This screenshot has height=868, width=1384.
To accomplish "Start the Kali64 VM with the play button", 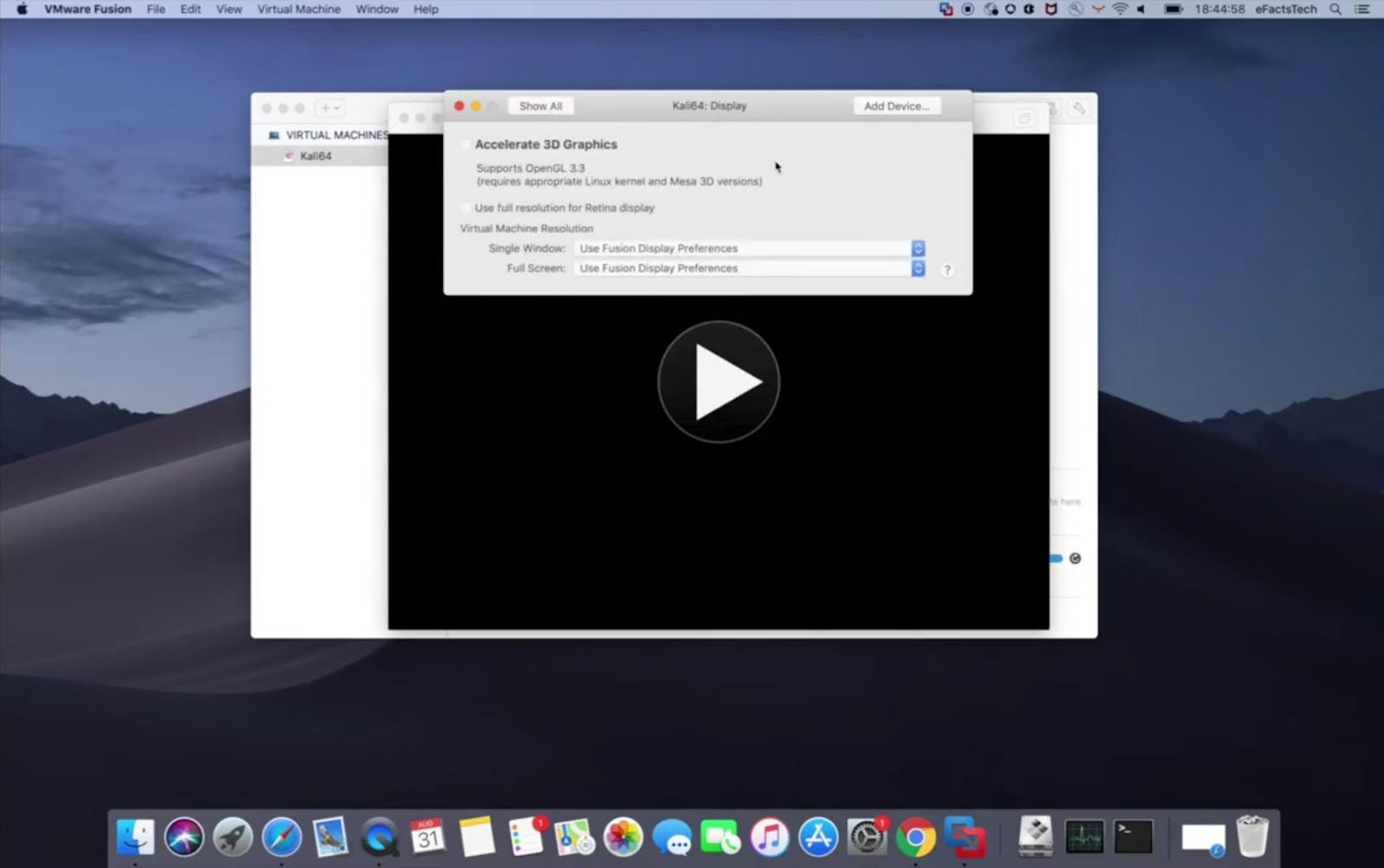I will pos(719,382).
